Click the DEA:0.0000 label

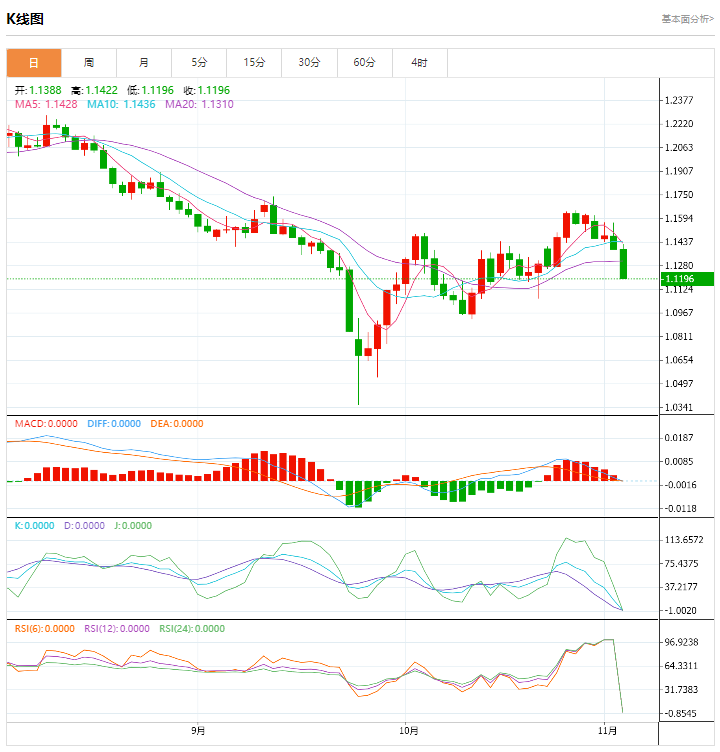(177, 424)
